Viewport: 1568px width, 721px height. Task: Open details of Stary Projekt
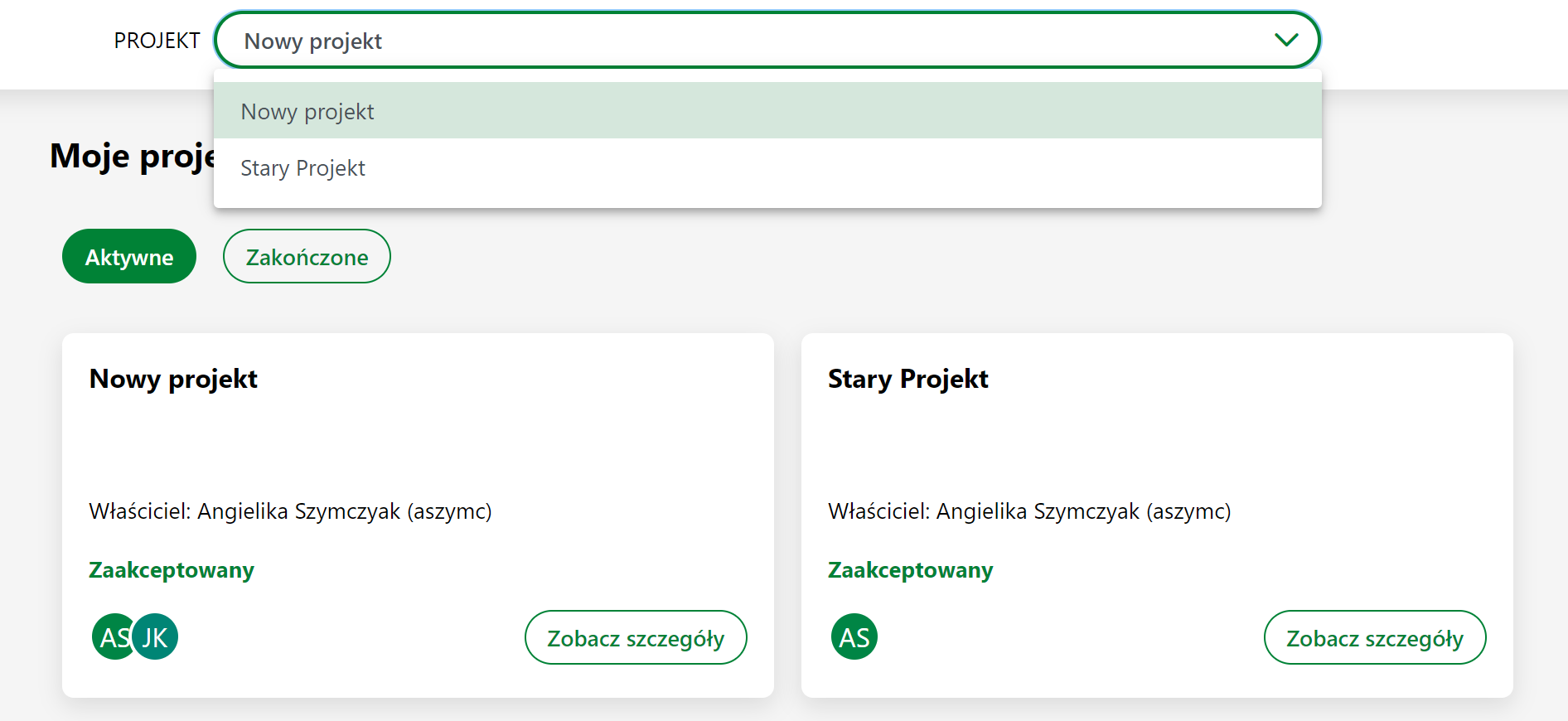point(1375,637)
